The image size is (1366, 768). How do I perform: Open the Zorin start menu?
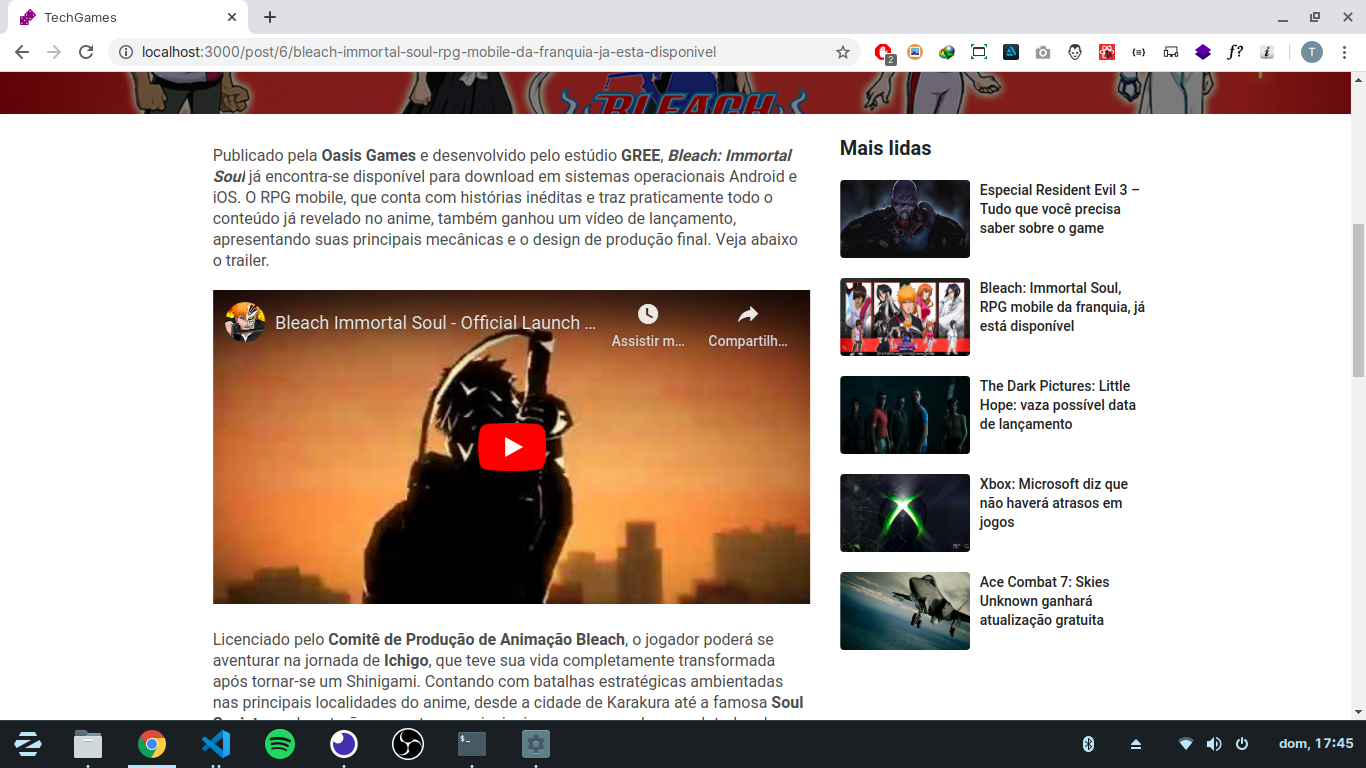pos(27,744)
